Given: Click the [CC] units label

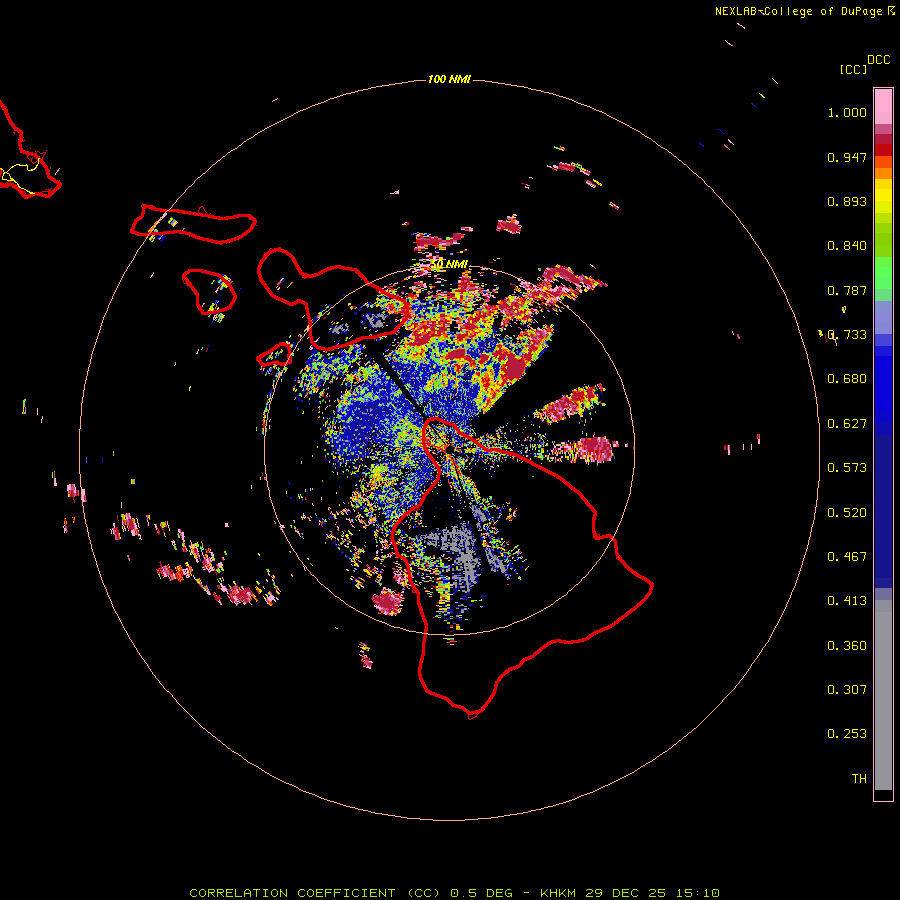Looking at the screenshot, I should click(854, 69).
